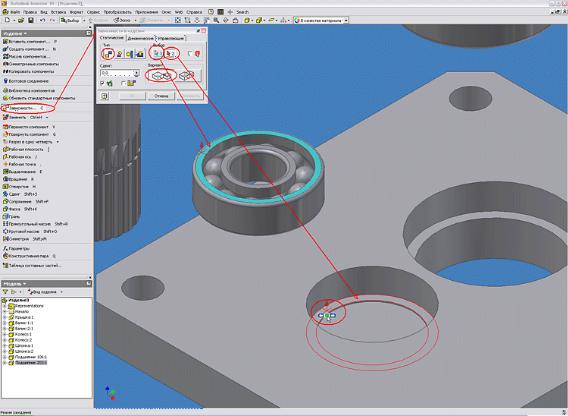
Task: Open Параметры in the panel
Action: point(16,249)
